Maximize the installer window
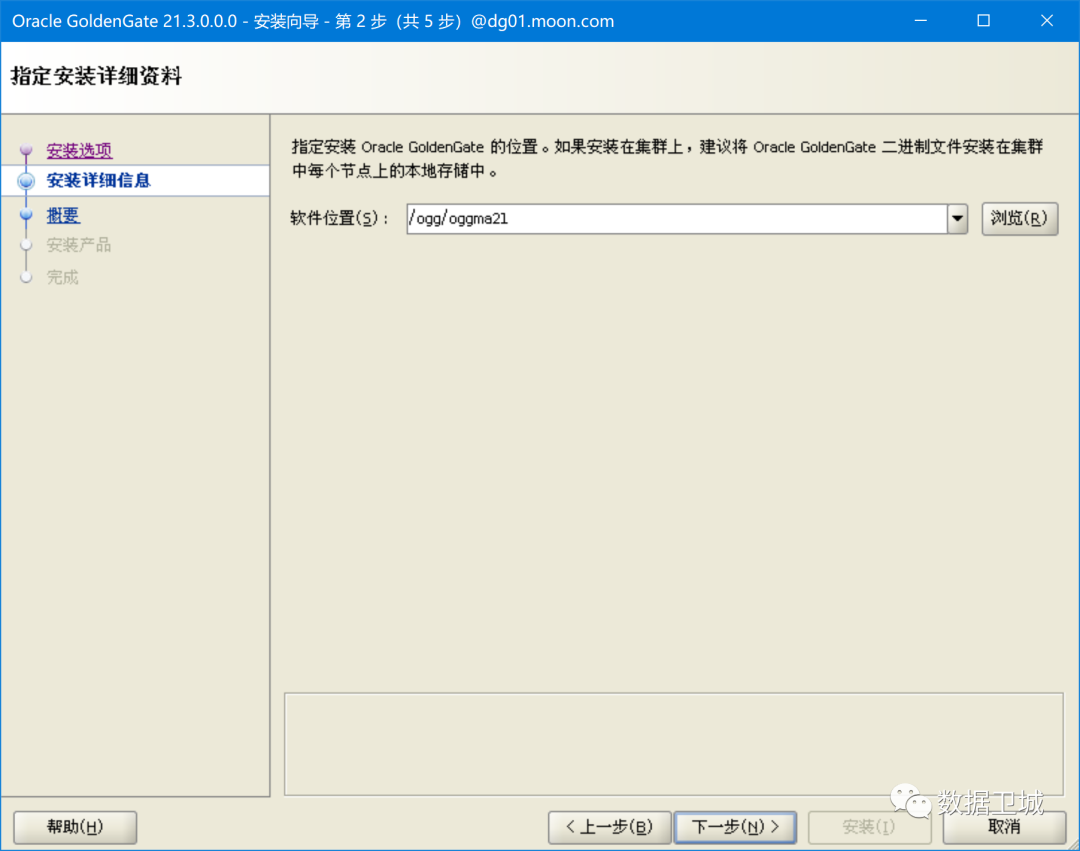The image size is (1080, 851). coord(984,21)
